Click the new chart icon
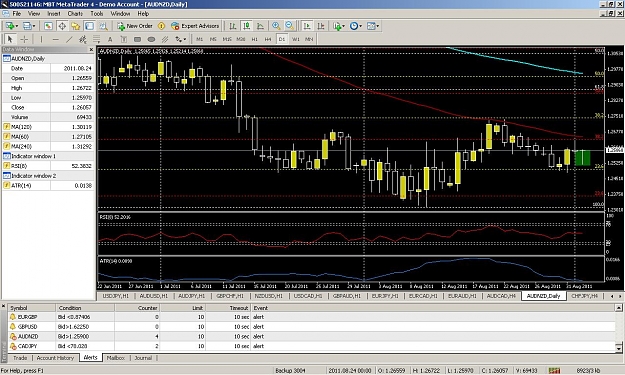The height and width of the screenshot is (375, 625). pyautogui.click(x=9, y=26)
